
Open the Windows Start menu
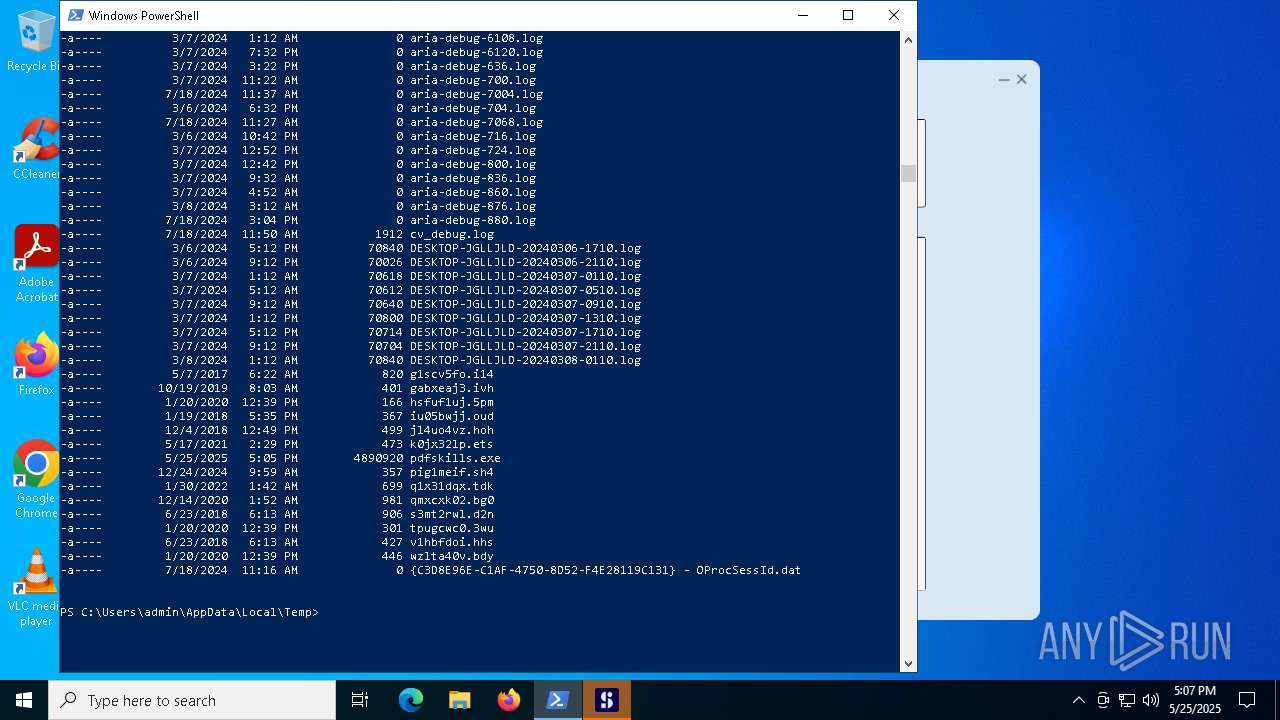coord(24,700)
